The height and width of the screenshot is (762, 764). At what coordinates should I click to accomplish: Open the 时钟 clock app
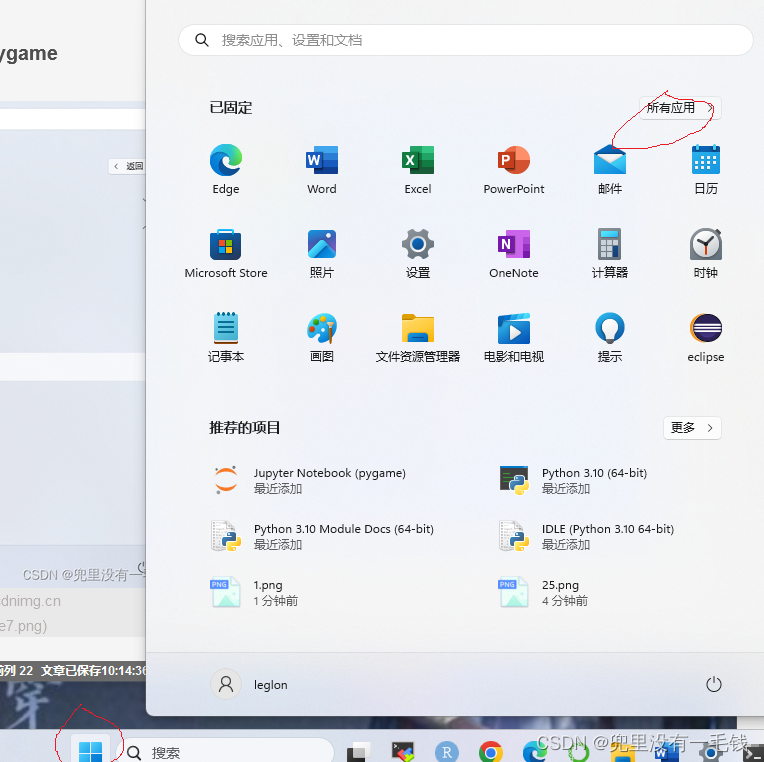(706, 253)
